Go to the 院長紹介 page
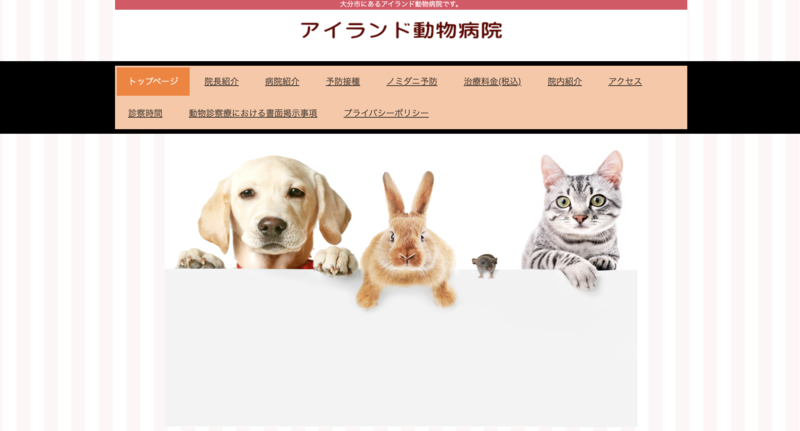The height and width of the screenshot is (431, 800). pos(221,82)
